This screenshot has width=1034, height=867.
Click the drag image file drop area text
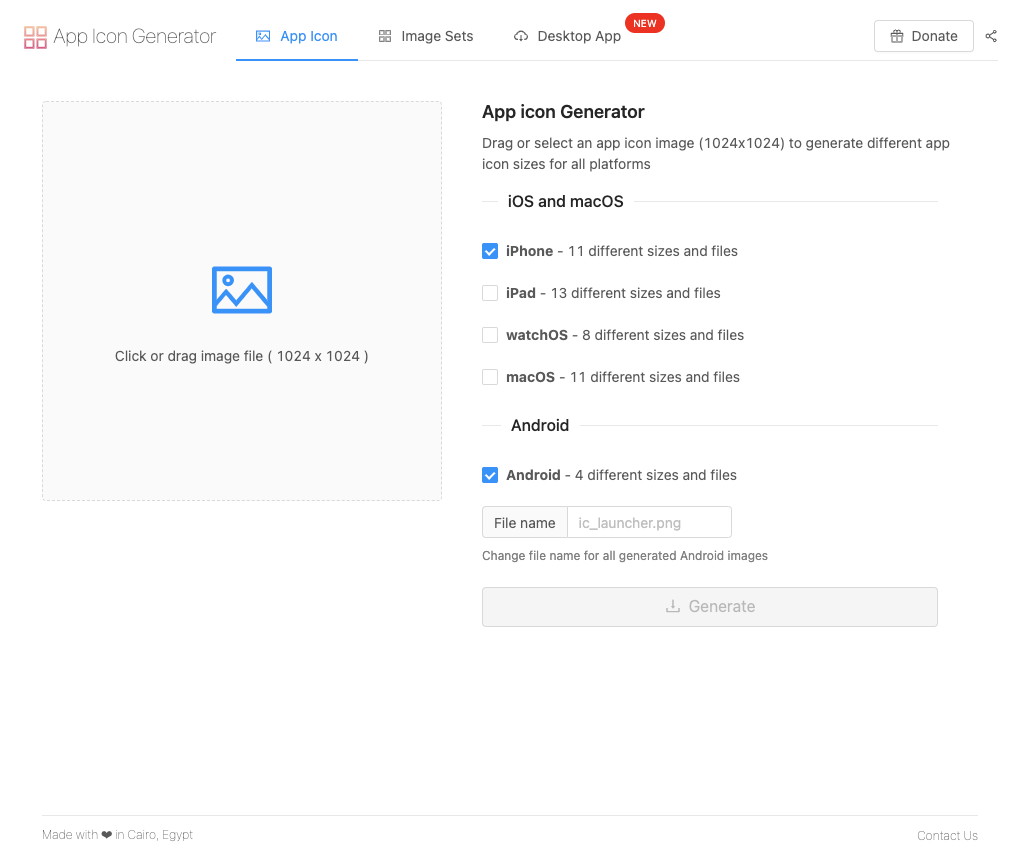(x=241, y=356)
